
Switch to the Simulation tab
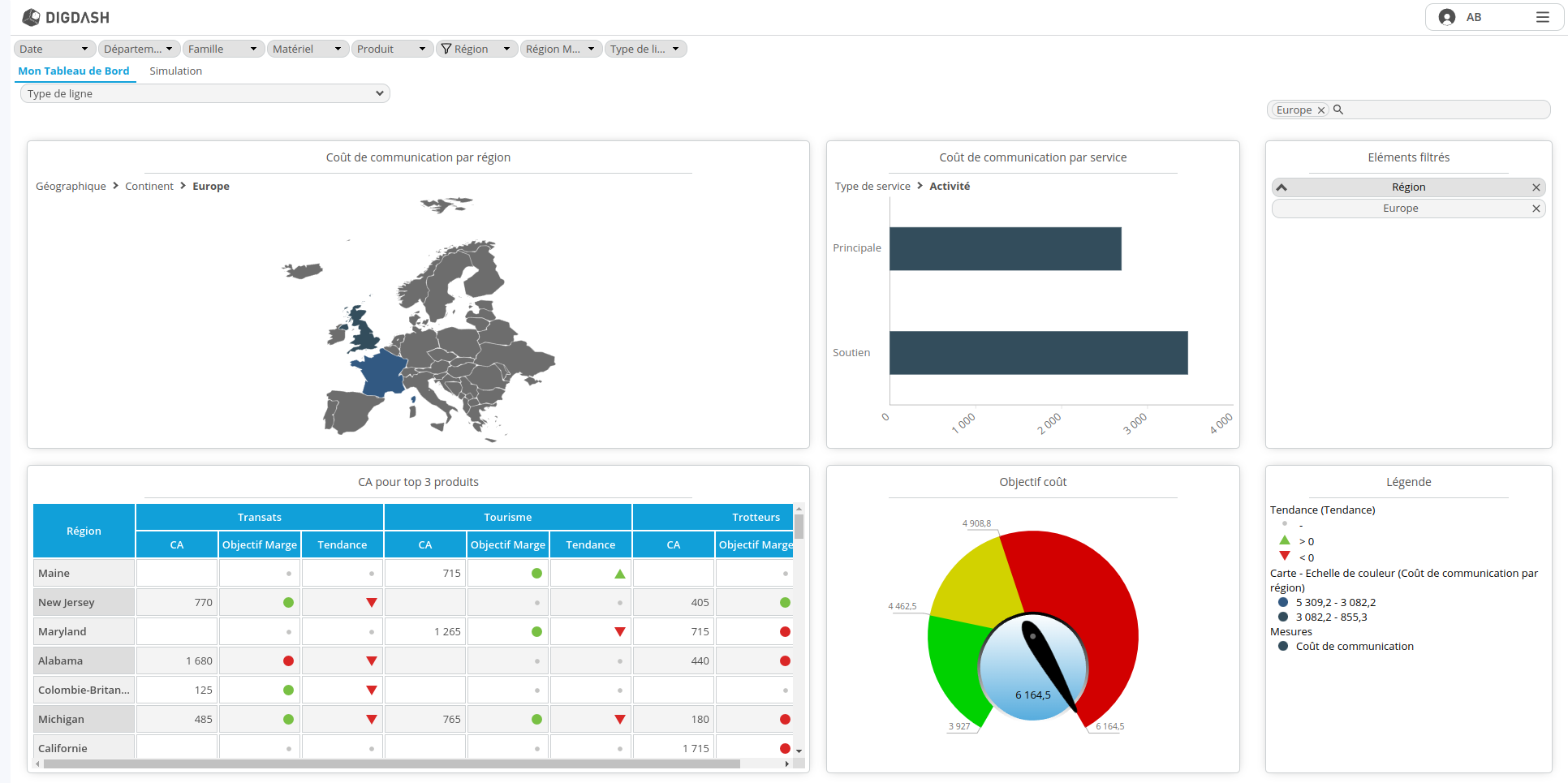175,71
